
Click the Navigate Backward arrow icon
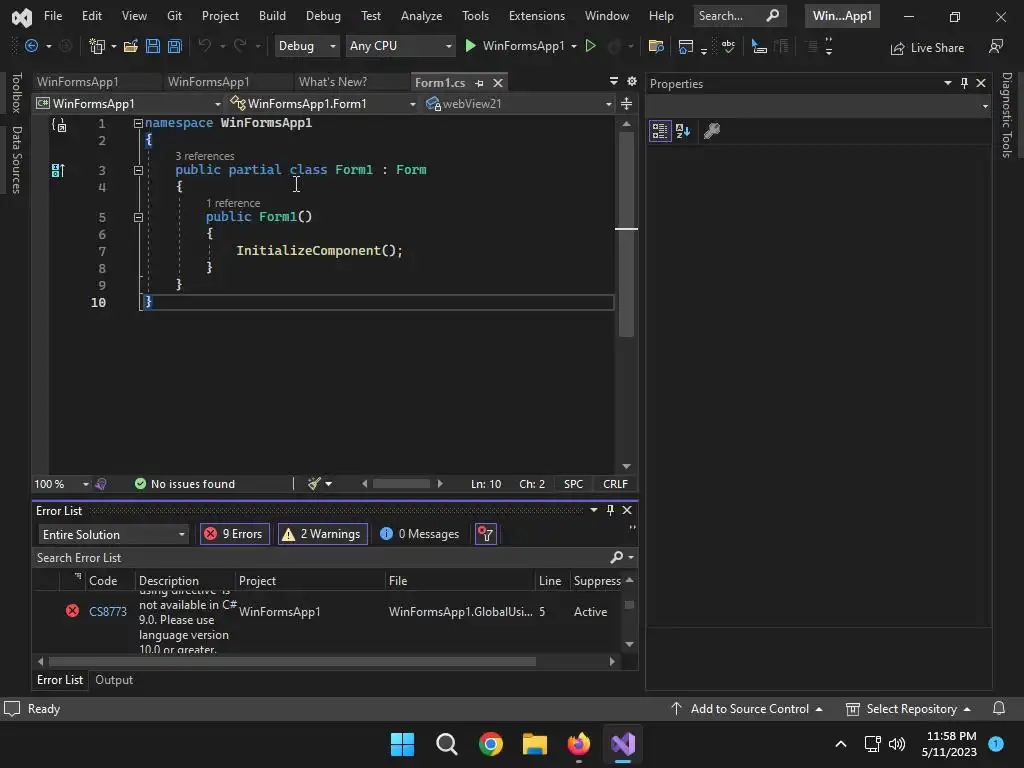[x=31, y=46]
